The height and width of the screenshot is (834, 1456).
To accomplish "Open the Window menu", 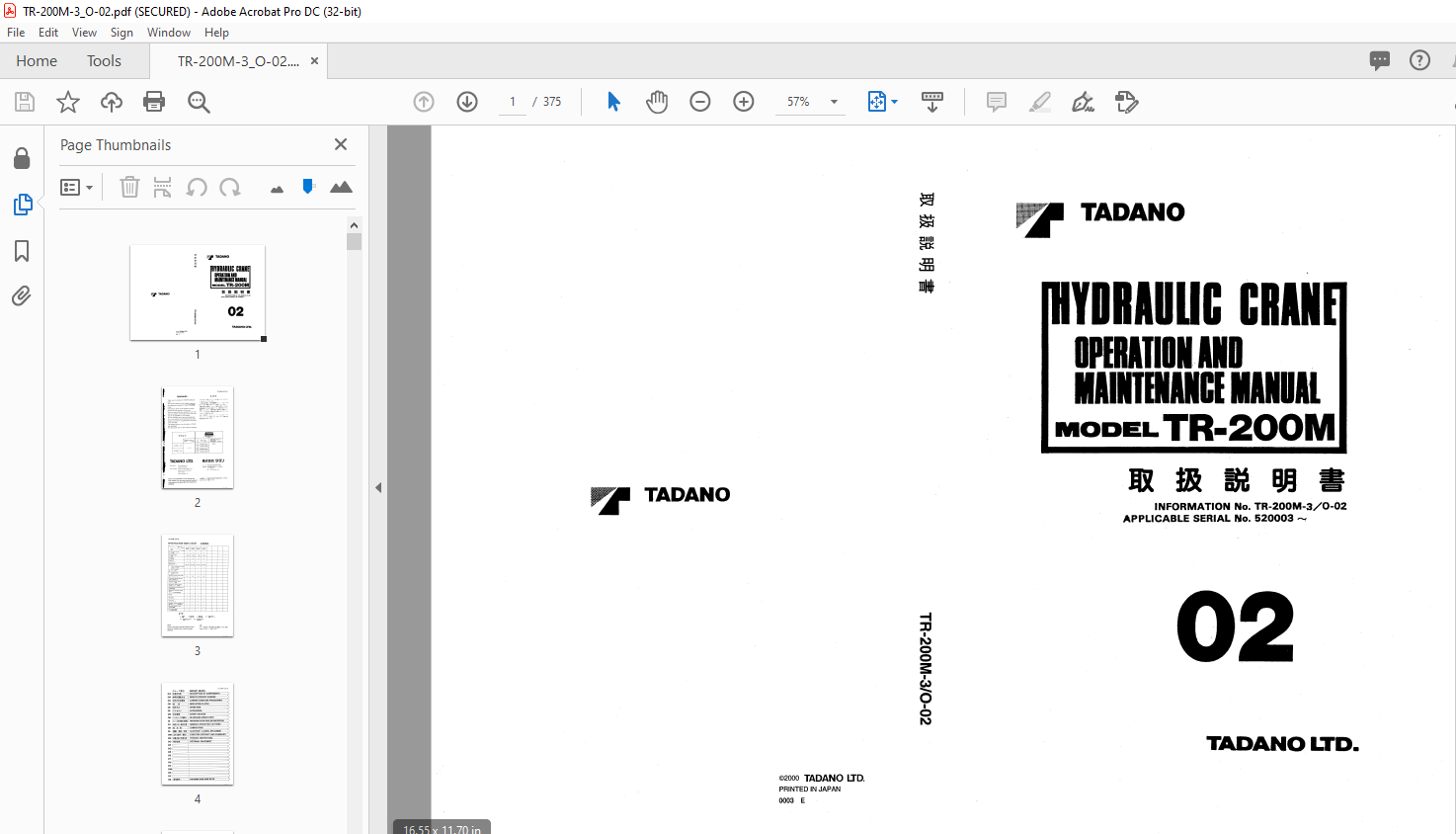I will pos(169,33).
